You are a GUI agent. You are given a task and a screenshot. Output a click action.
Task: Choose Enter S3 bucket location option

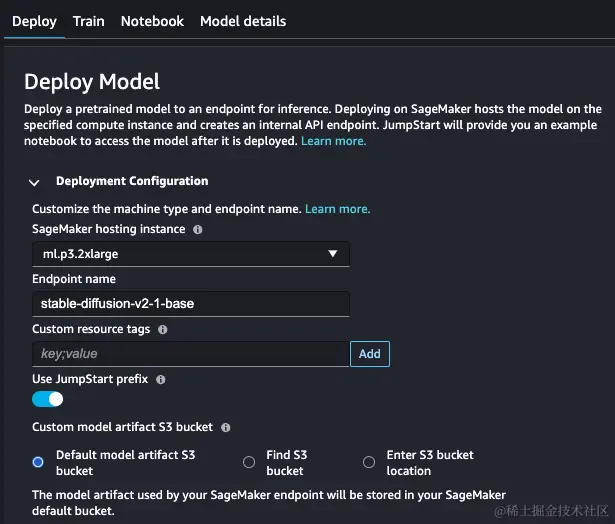(369, 462)
